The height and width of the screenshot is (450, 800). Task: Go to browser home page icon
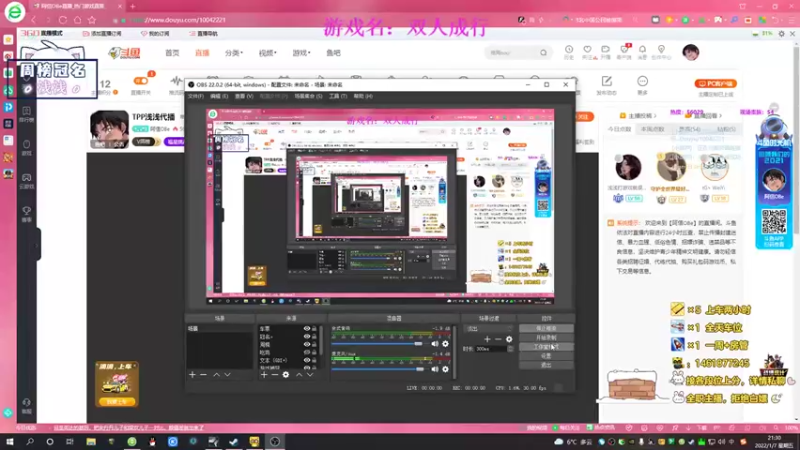(77, 20)
